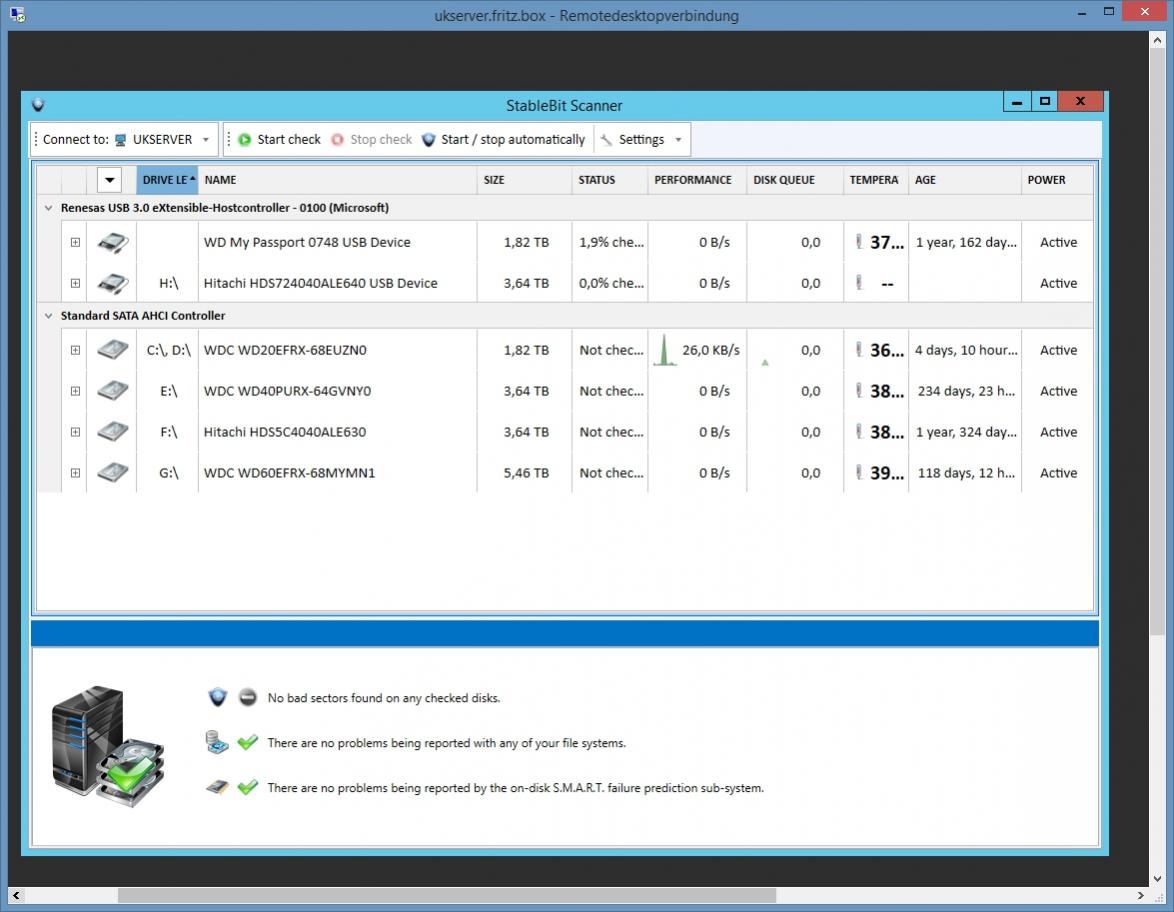The image size is (1174, 912).
Task: Click the thermometer icon for WD My Passport
Action: click(x=859, y=242)
